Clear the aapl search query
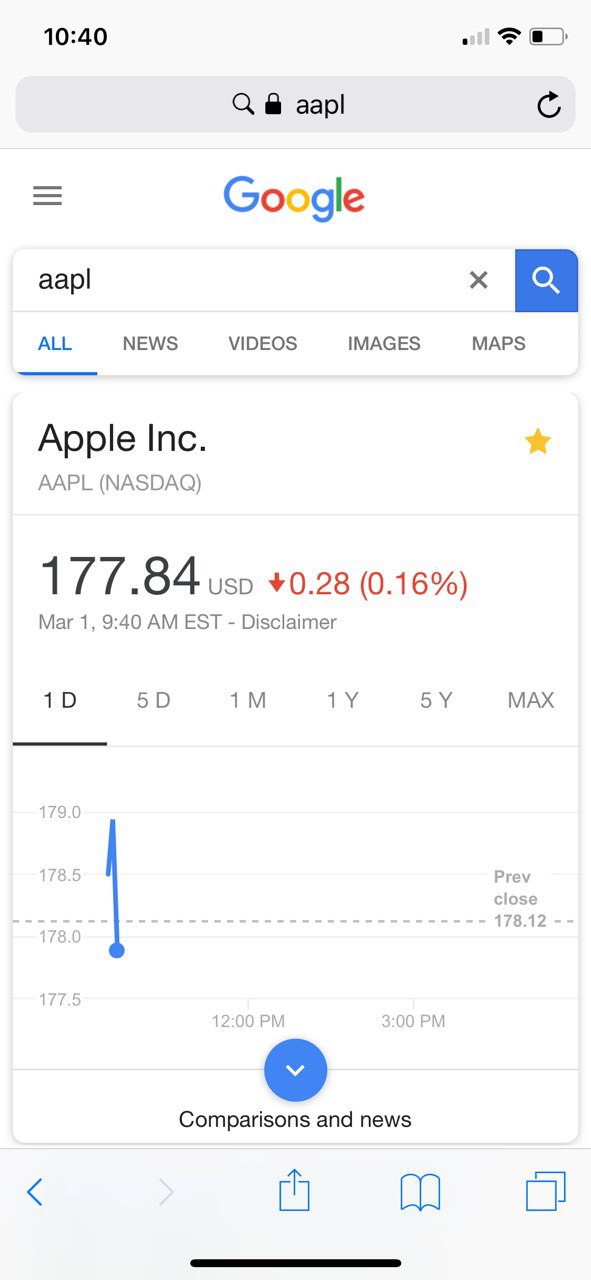The image size is (591, 1280). coord(479,281)
